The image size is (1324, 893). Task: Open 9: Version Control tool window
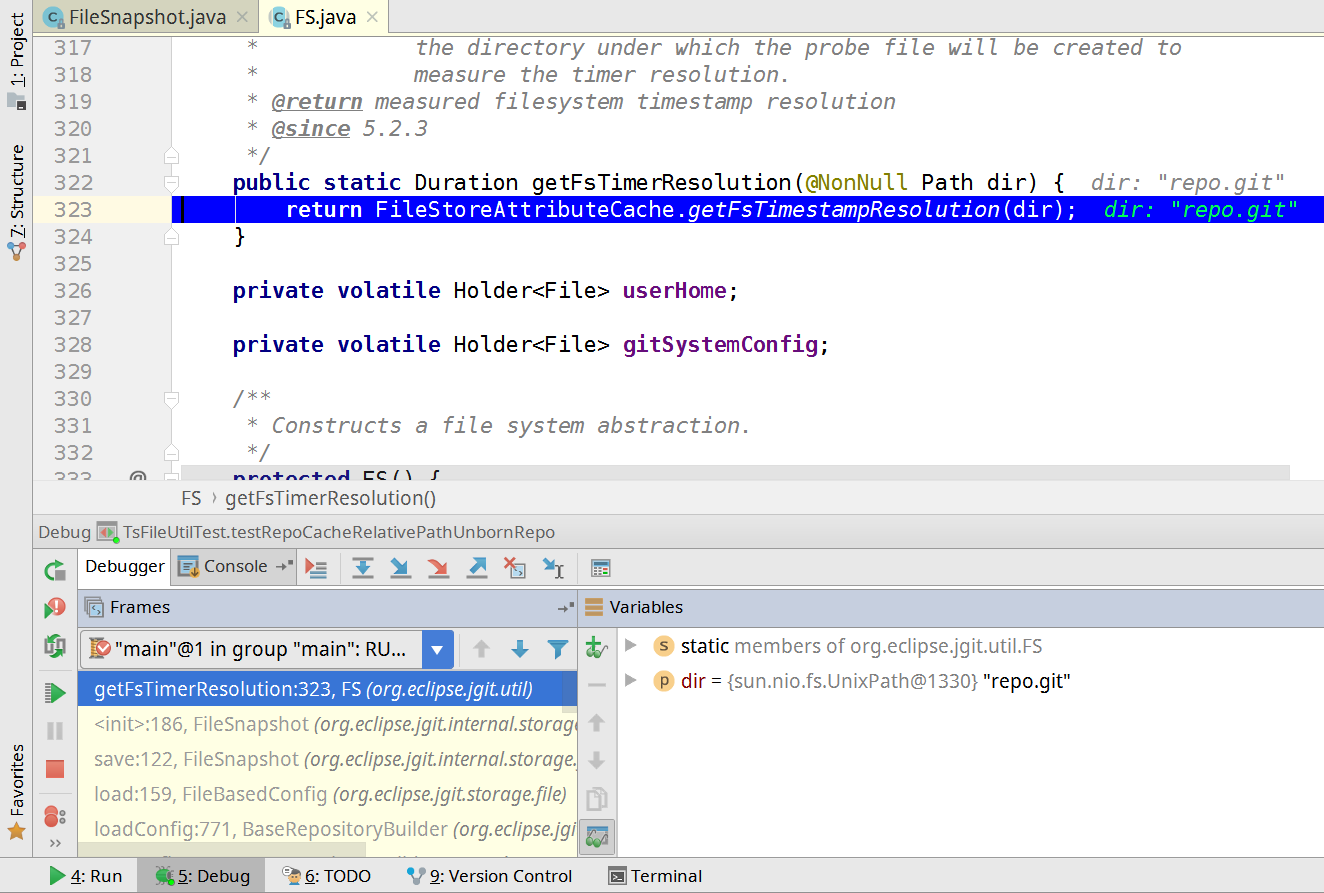pos(490,876)
